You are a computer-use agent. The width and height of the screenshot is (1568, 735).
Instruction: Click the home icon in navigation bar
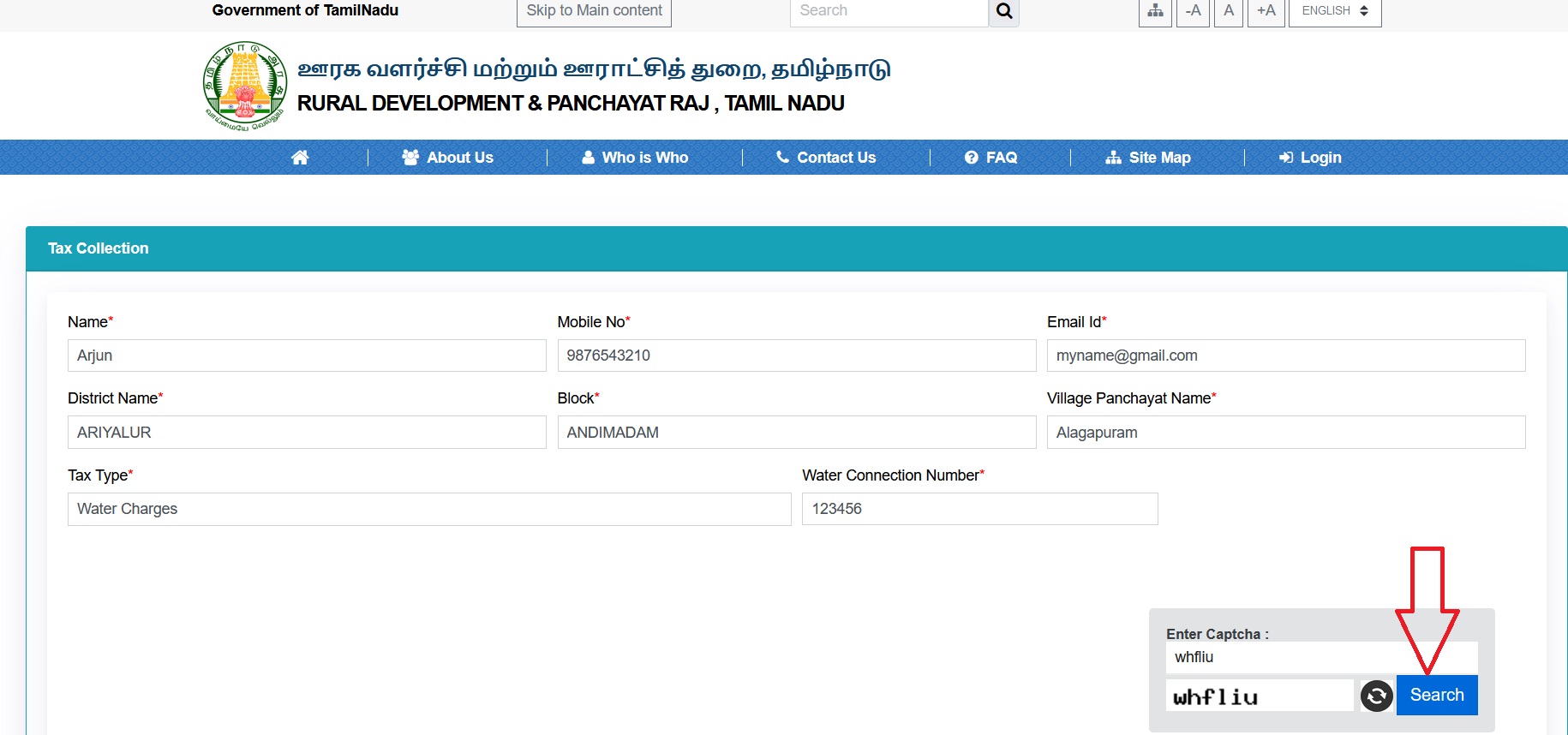tap(300, 158)
